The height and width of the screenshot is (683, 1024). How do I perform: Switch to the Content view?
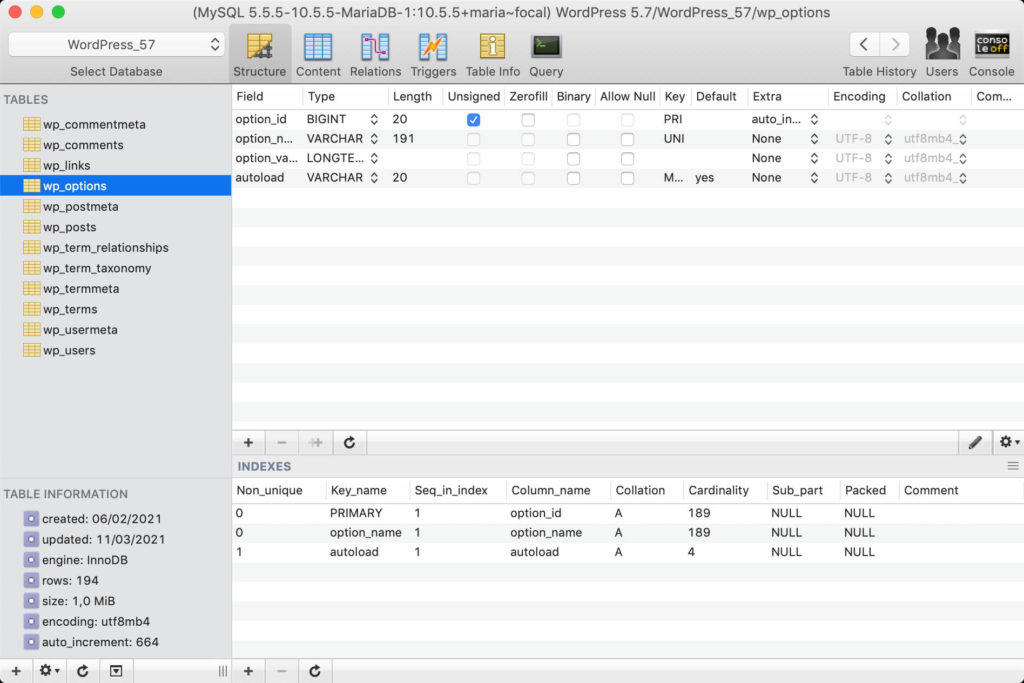tap(318, 55)
